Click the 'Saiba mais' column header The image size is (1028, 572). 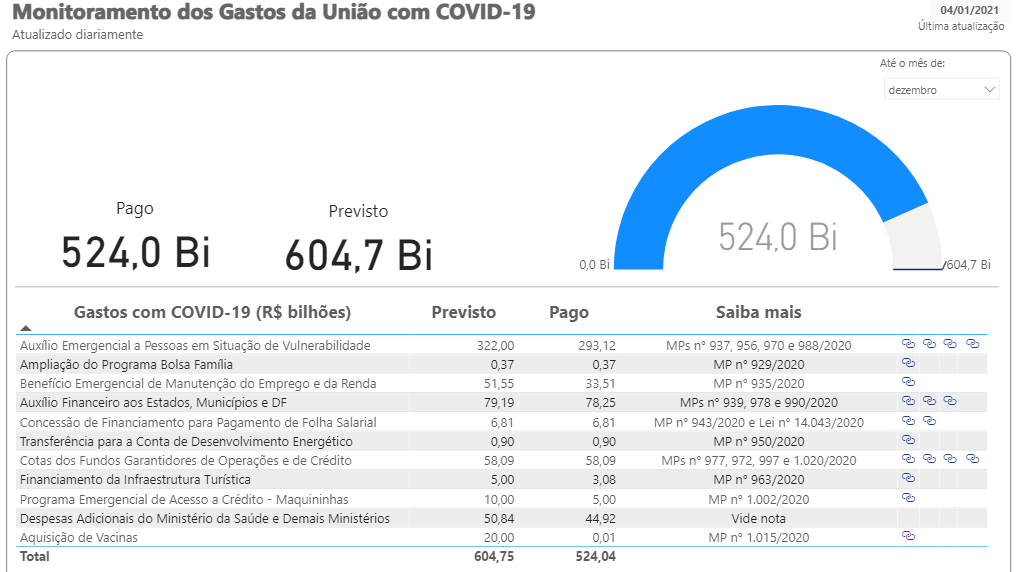click(759, 312)
